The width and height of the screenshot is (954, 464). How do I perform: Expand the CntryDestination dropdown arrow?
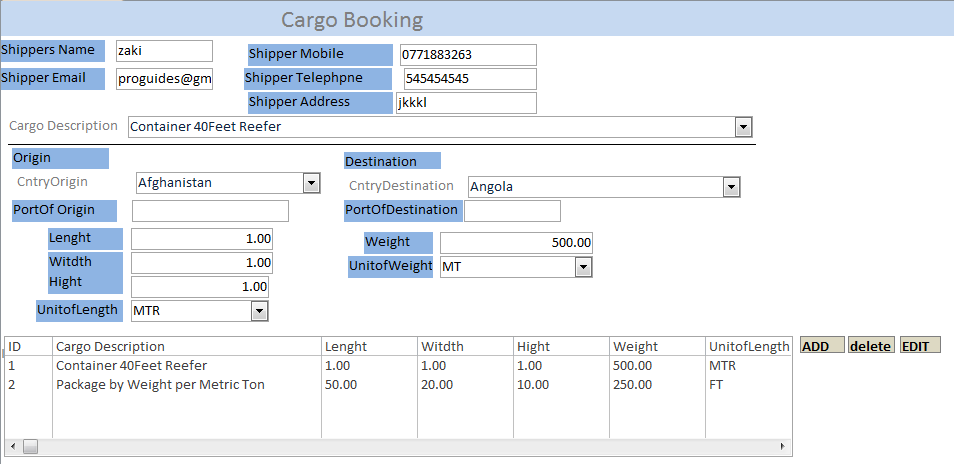[731, 187]
